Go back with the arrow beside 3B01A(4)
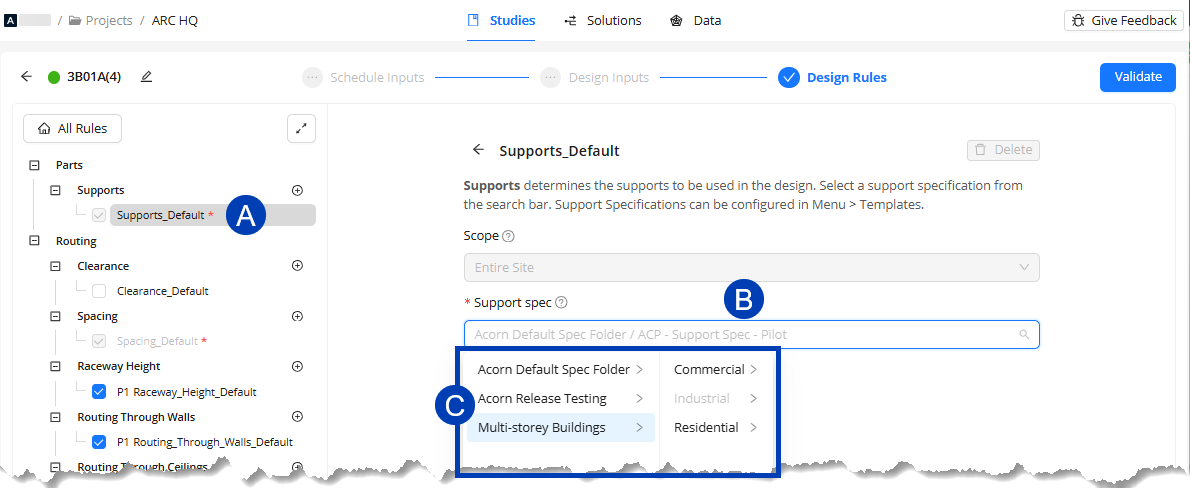Screen dimensions: 1190x488 pos(27,77)
